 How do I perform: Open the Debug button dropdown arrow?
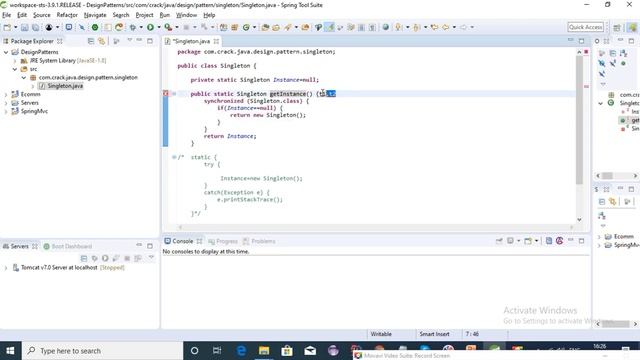coord(141,27)
